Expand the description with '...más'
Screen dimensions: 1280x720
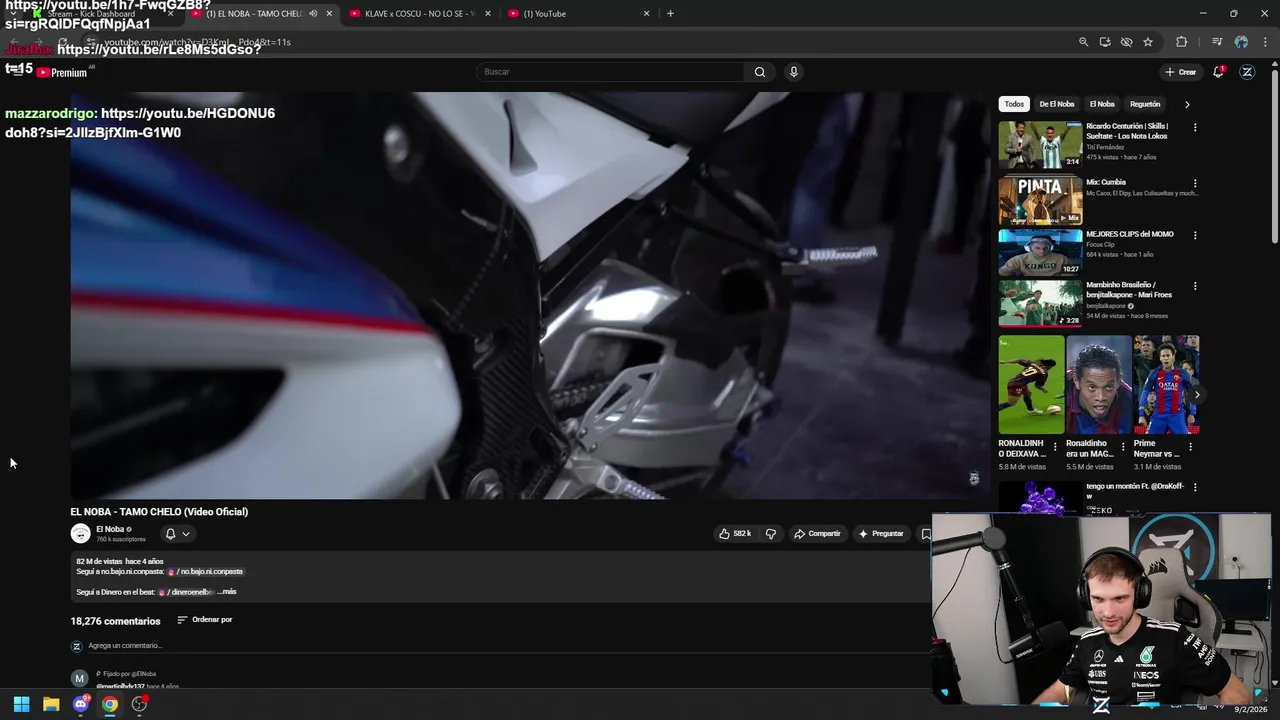pyautogui.click(x=227, y=592)
